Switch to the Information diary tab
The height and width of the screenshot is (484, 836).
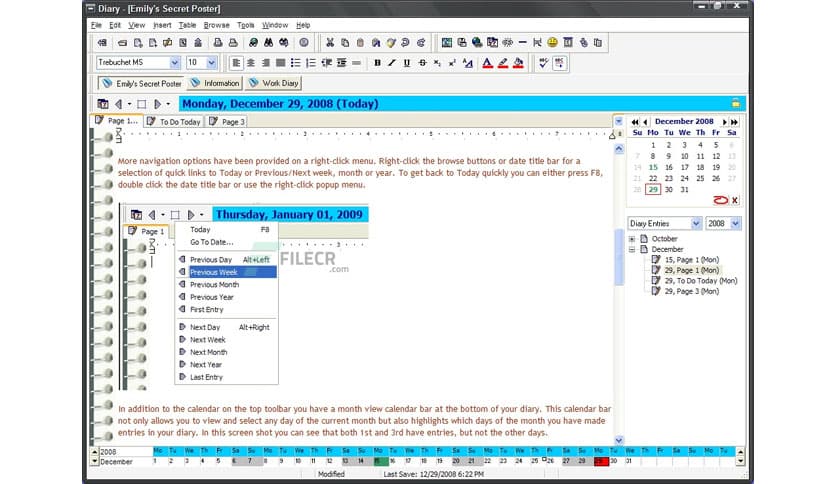click(215, 83)
